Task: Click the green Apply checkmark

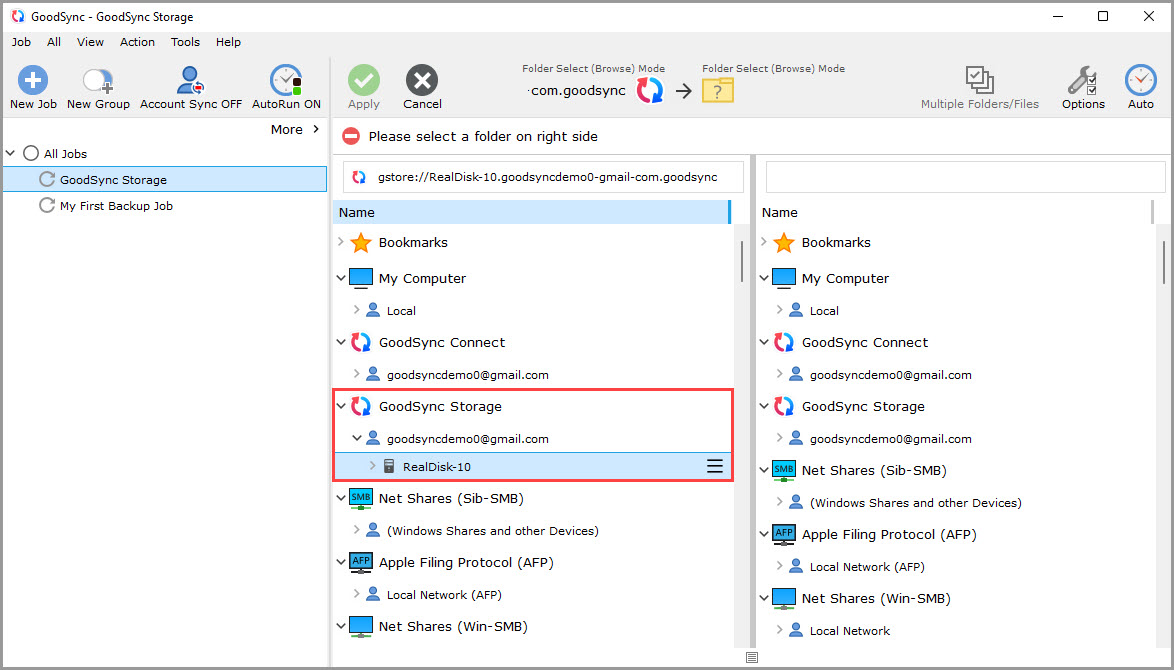Action: 364,80
